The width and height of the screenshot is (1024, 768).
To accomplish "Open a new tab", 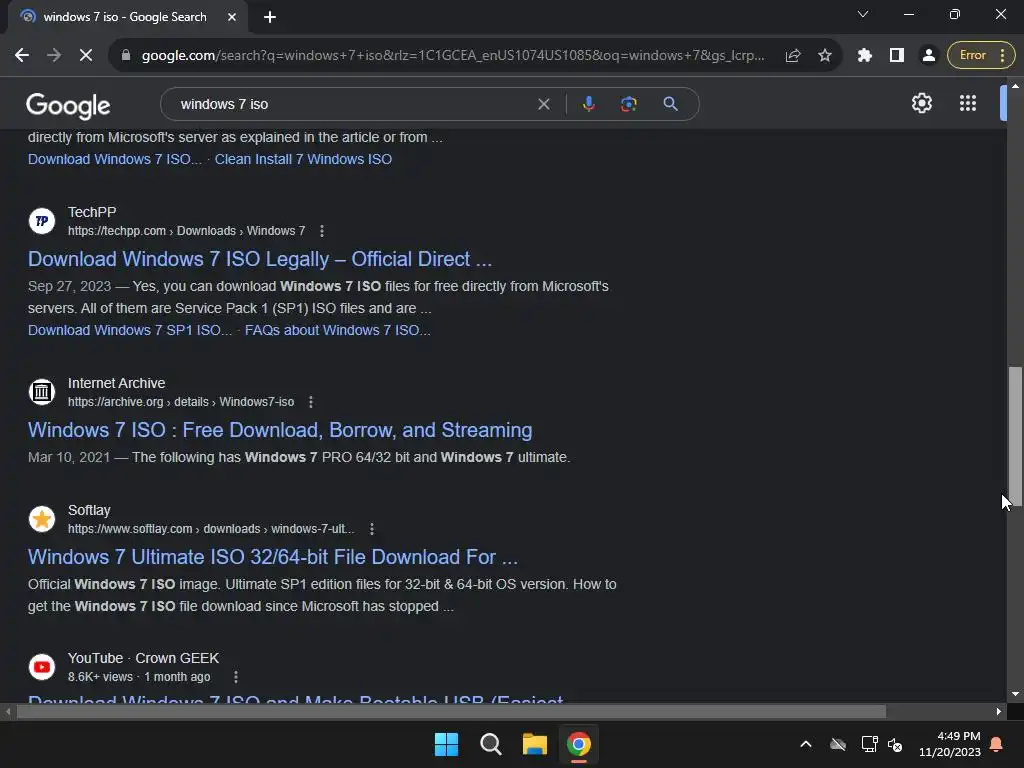I will click(x=270, y=17).
